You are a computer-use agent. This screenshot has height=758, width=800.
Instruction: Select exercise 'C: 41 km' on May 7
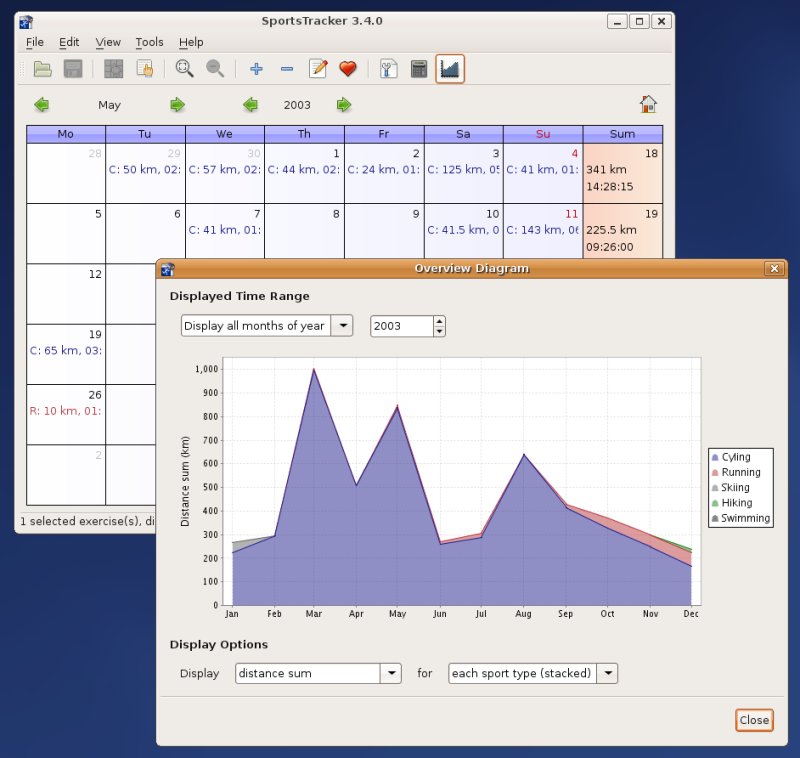tap(224, 230)
